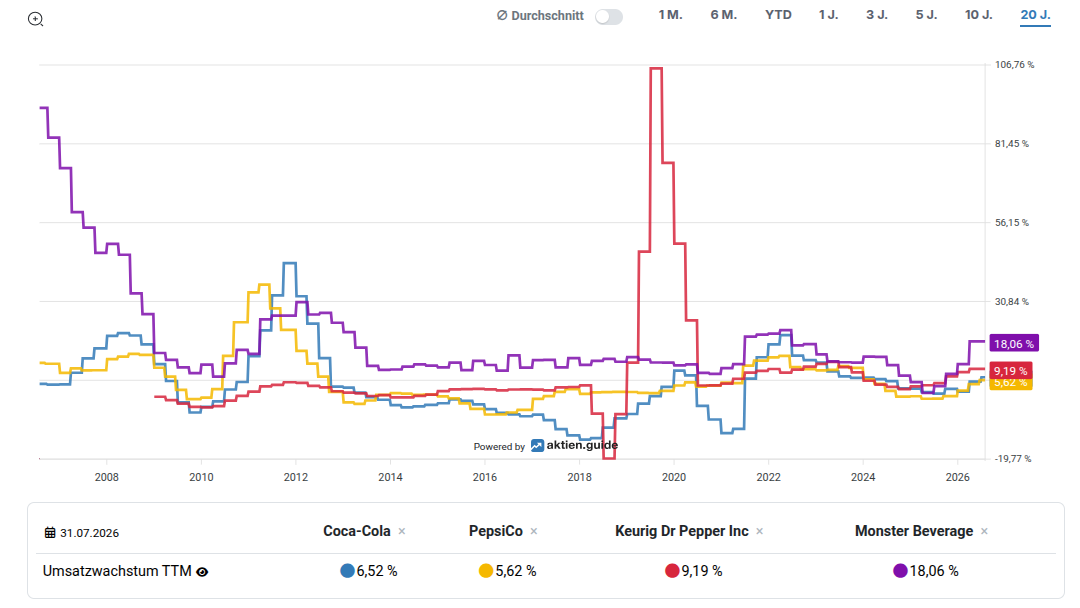Image resolution: width=1080 pixels, height=608 pixels.
Task: Click the purple Monster Beverage color dot
Action: point(900,571)
